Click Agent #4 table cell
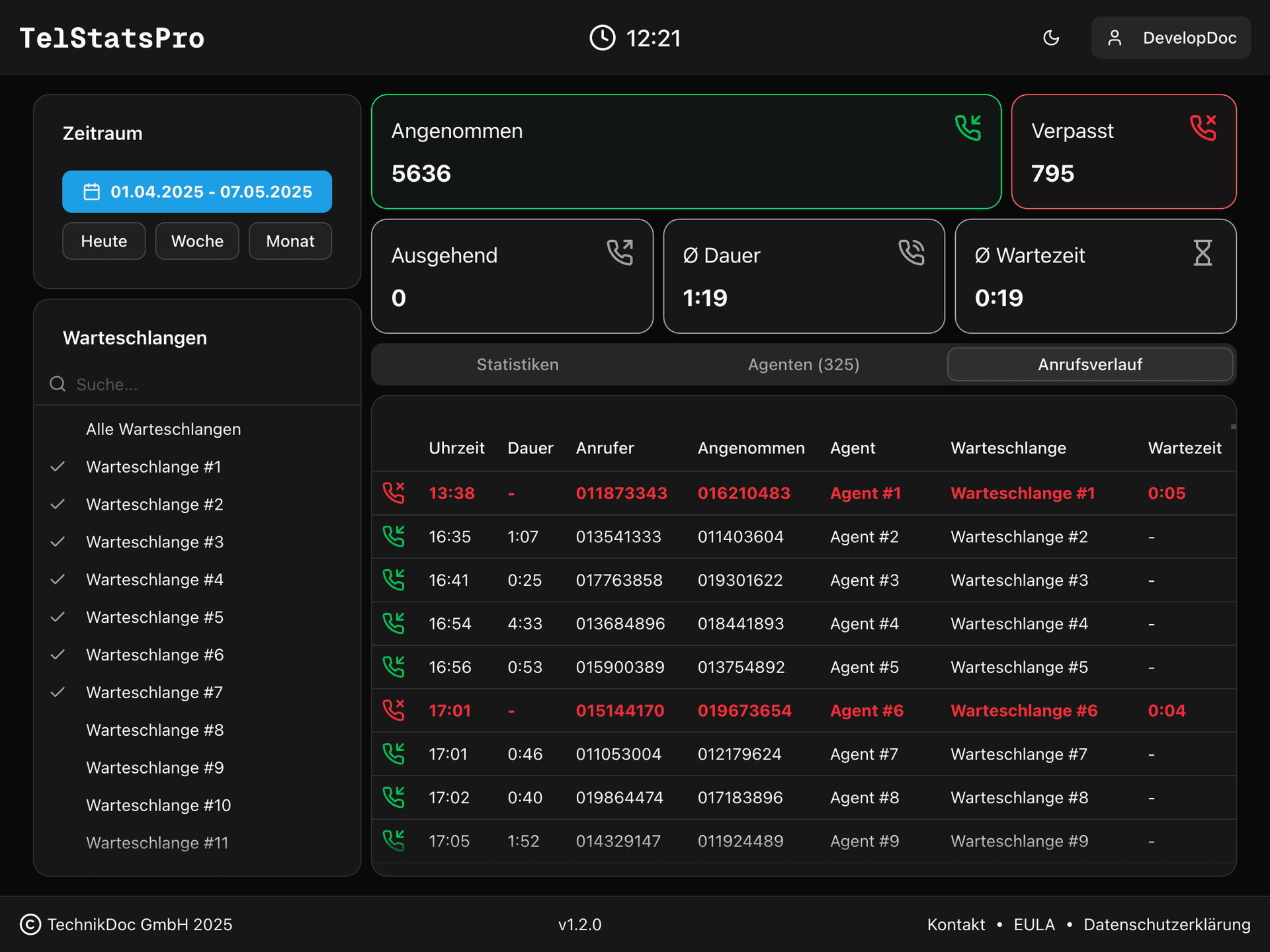The height and width of the screenshot is (952, 1270). coord(865,623)
